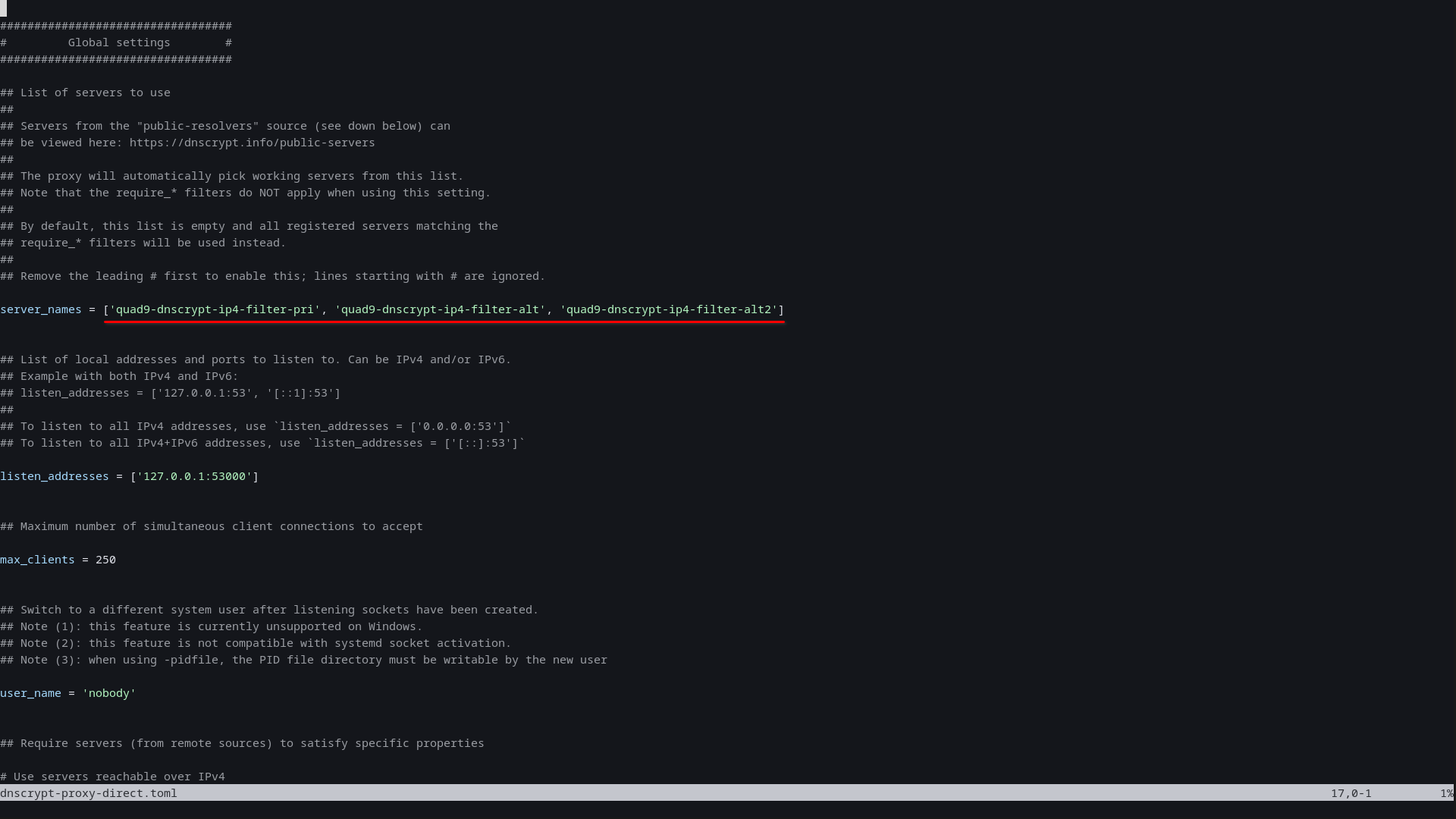Click the '# Use servers reachable over IPv4' comment

click(112, 777)
